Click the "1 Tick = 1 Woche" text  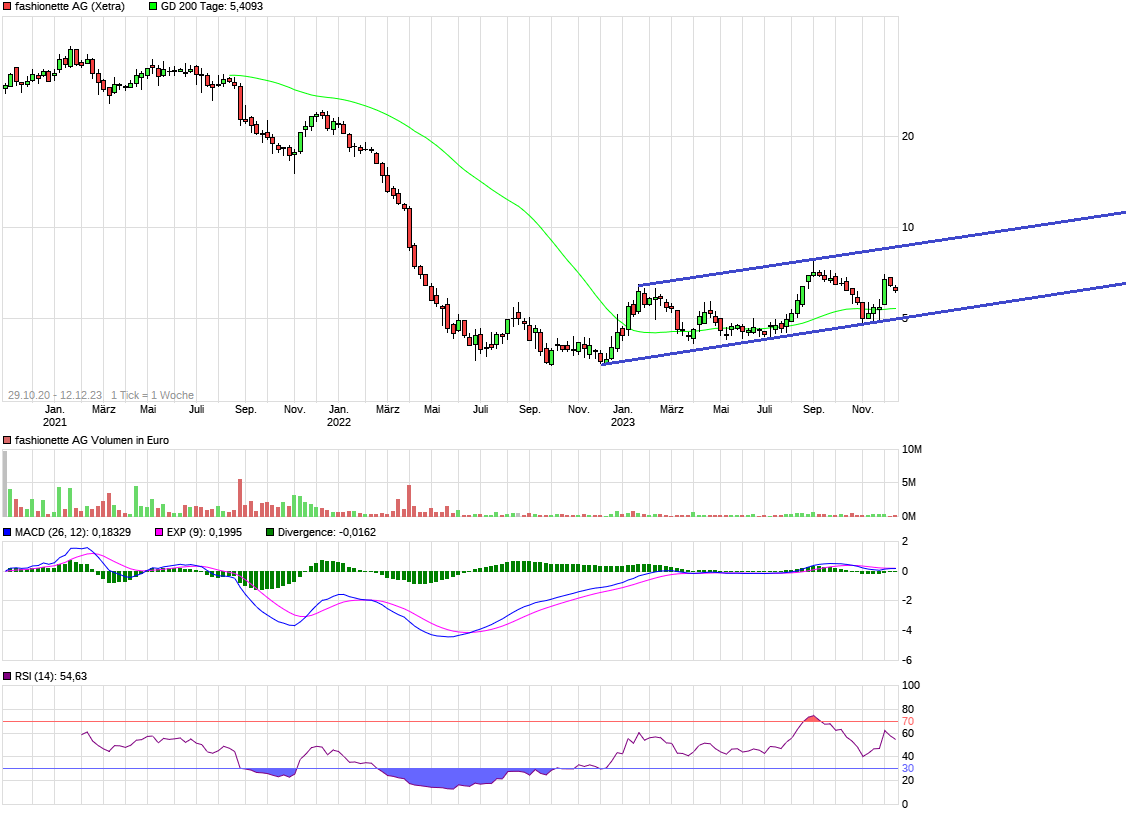pos(152,395)
